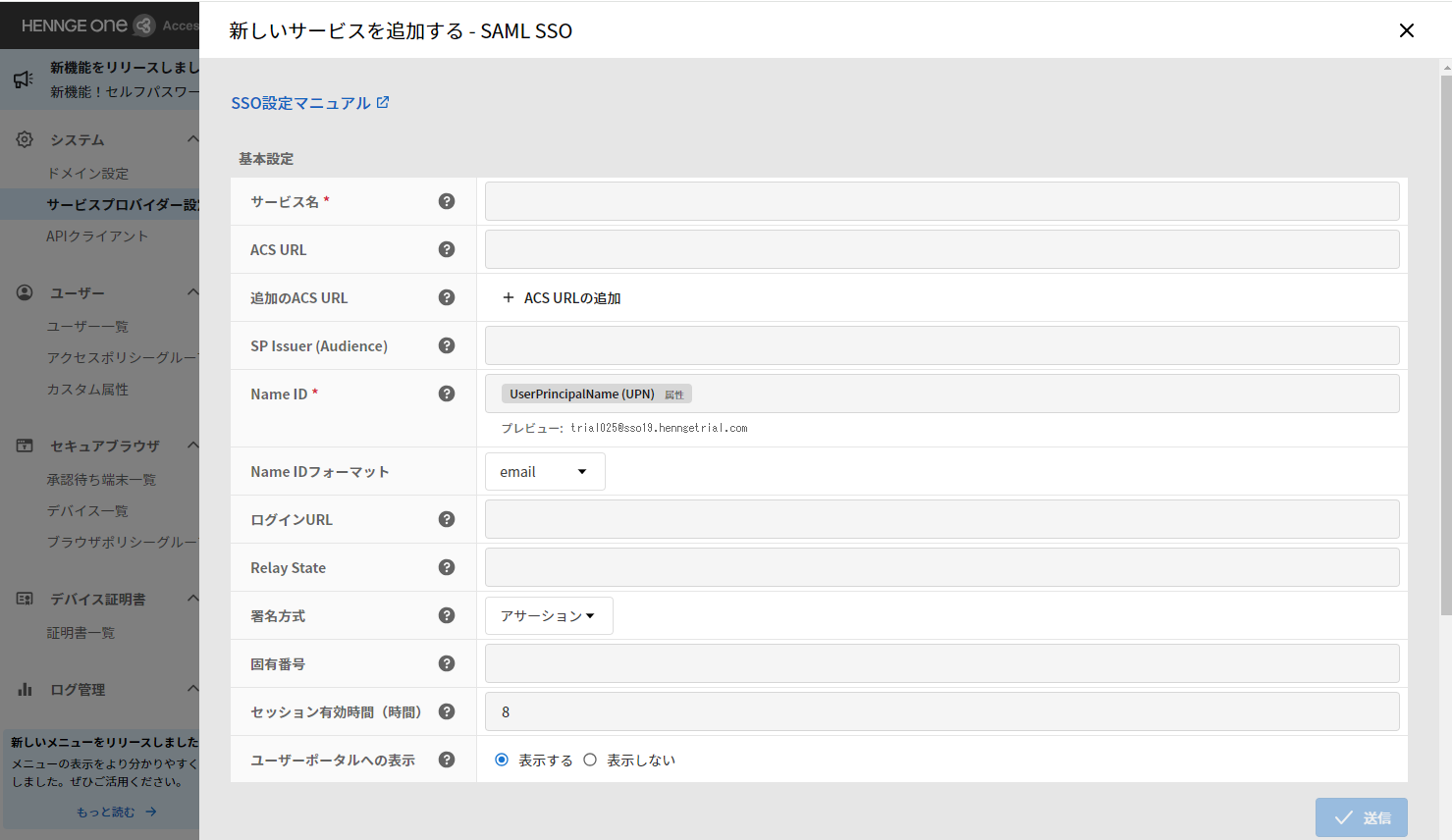Open Name ID format email dropdown
Image resolution: width=1452 pixels, height=840 pixels.
pyautogui.click(x=545, y=472)
